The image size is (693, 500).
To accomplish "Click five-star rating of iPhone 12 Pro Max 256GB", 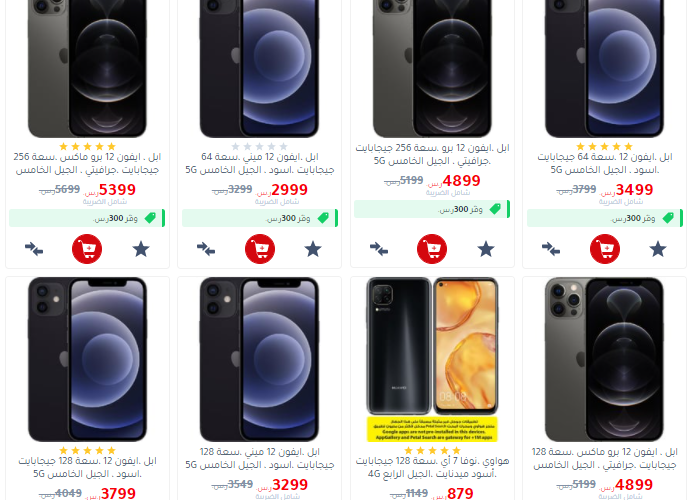I will [87, 146].
